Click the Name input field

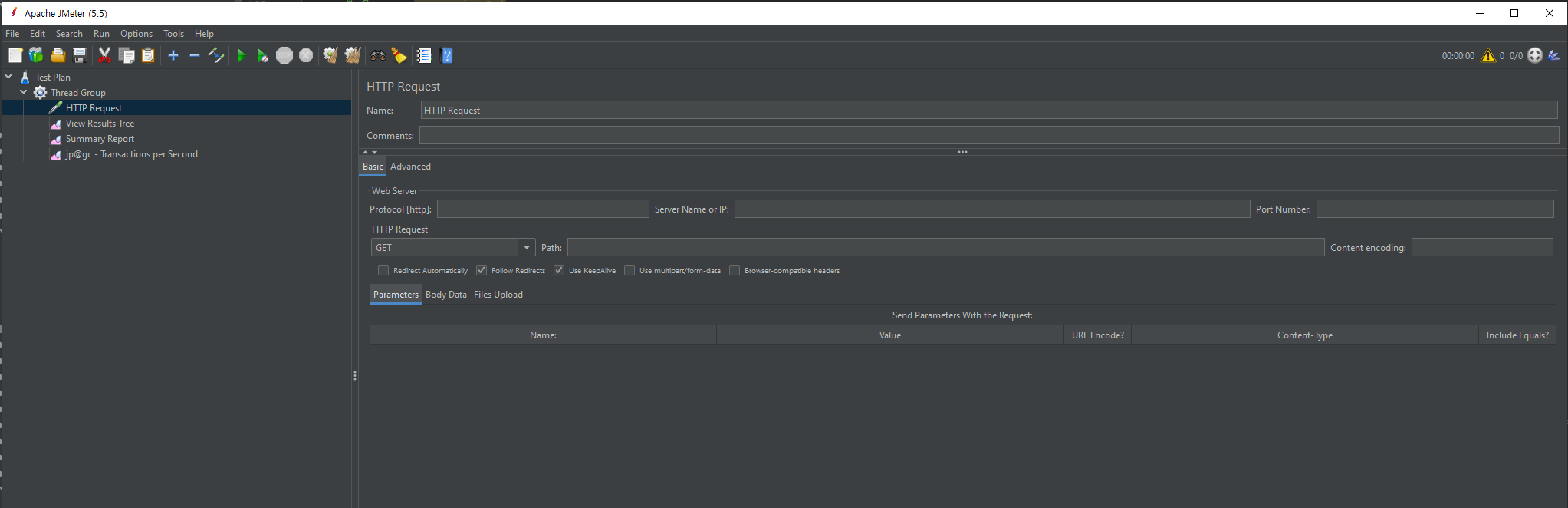click(989, 110)
